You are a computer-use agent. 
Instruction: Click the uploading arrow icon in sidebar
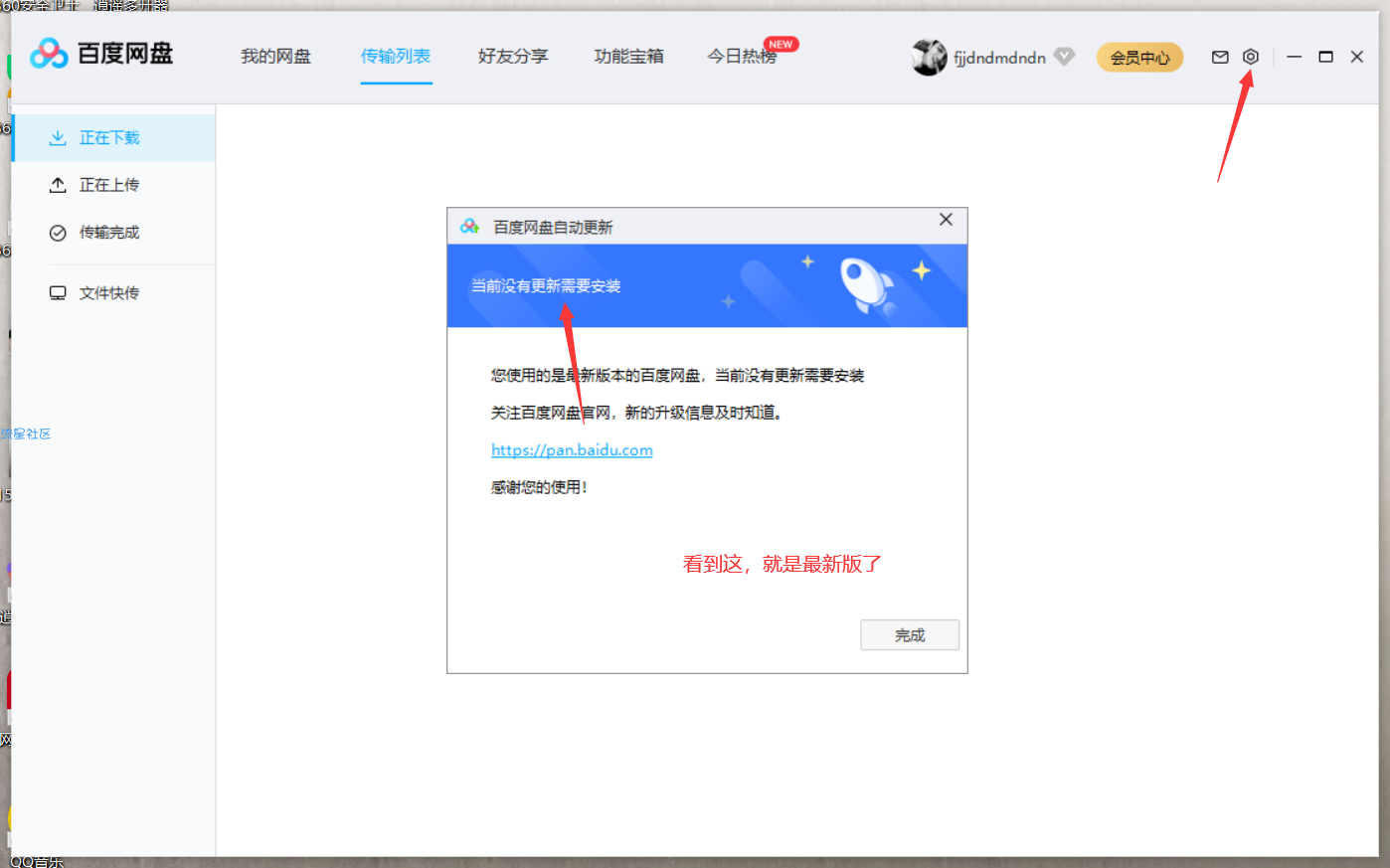click(58, 185)
